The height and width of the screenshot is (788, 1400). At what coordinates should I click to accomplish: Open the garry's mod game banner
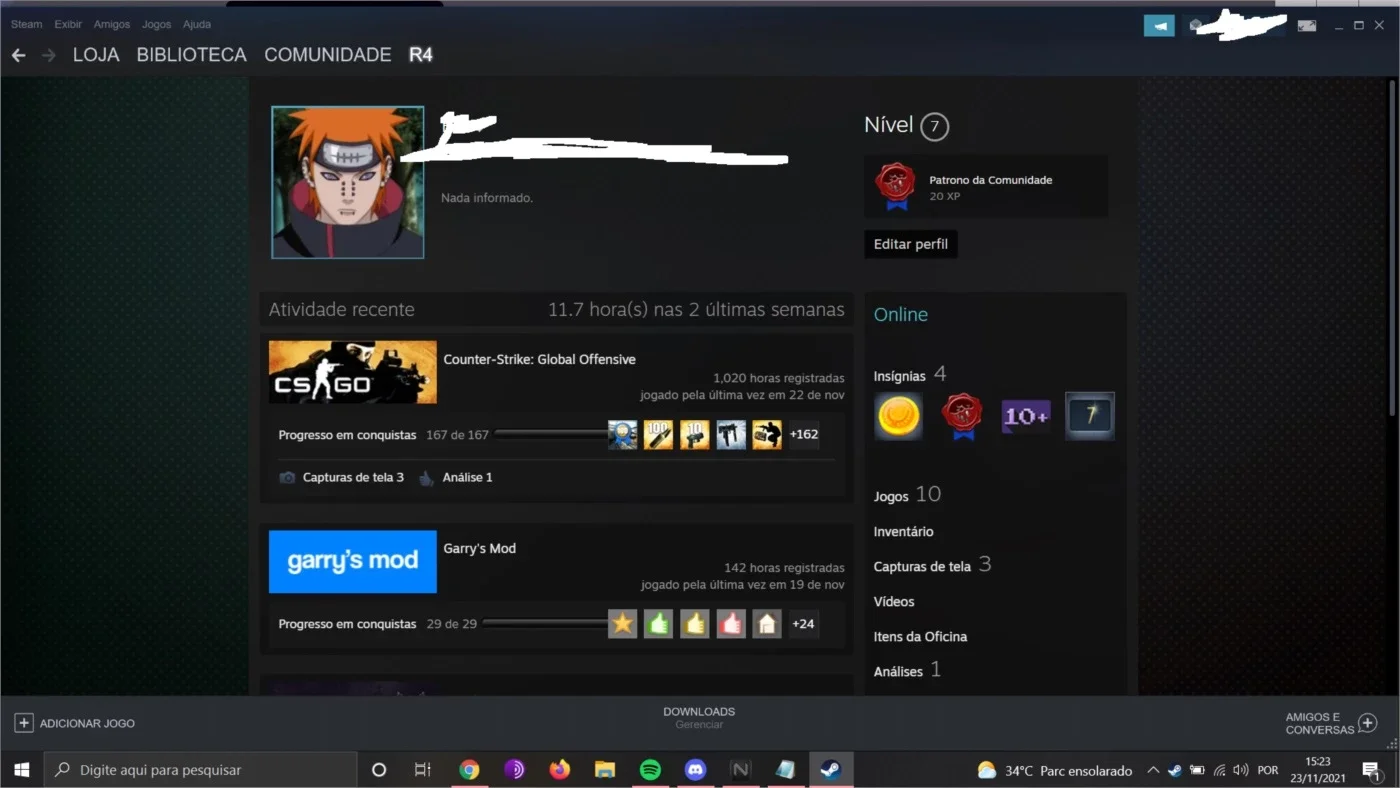(353, 561)
